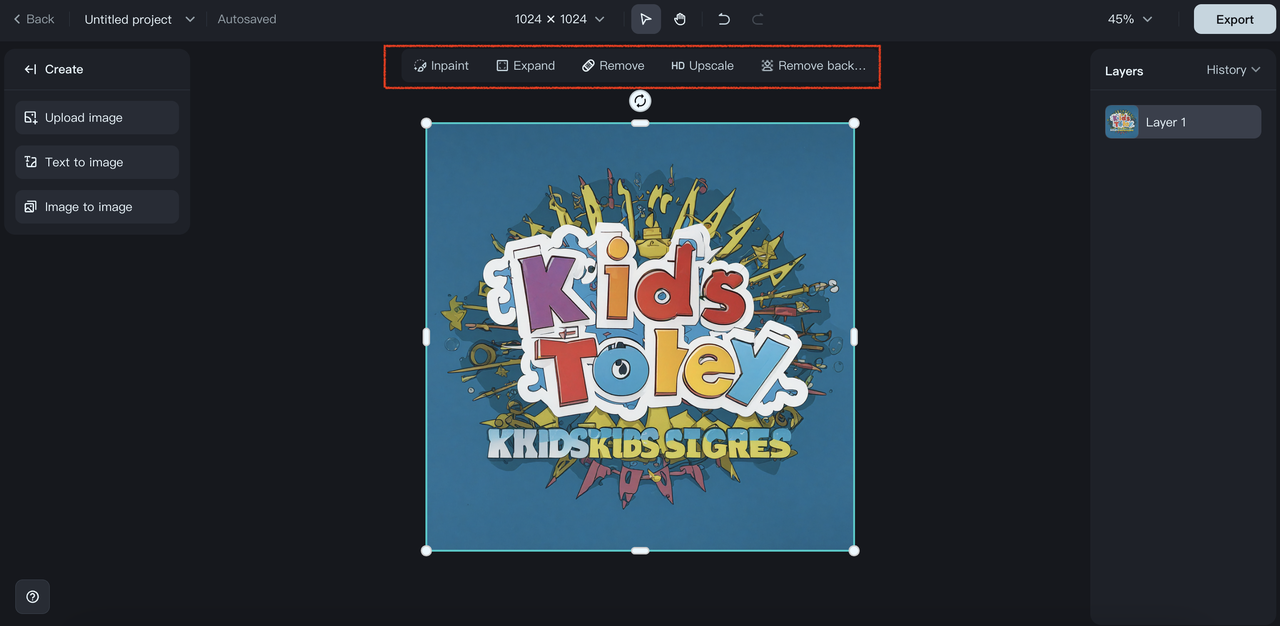Select the Remove eraser tool

tap(613, 66)
